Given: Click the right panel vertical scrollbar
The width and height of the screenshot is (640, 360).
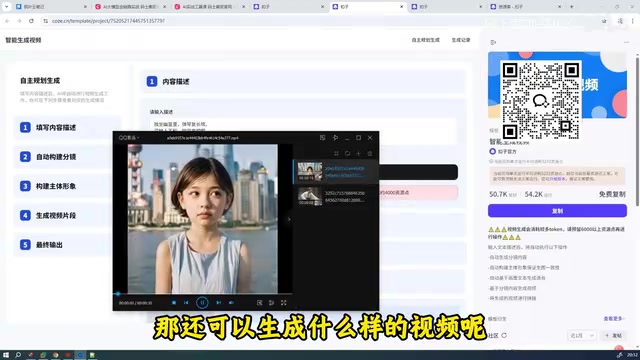Looking at the screenshot, I should [637, 131].
